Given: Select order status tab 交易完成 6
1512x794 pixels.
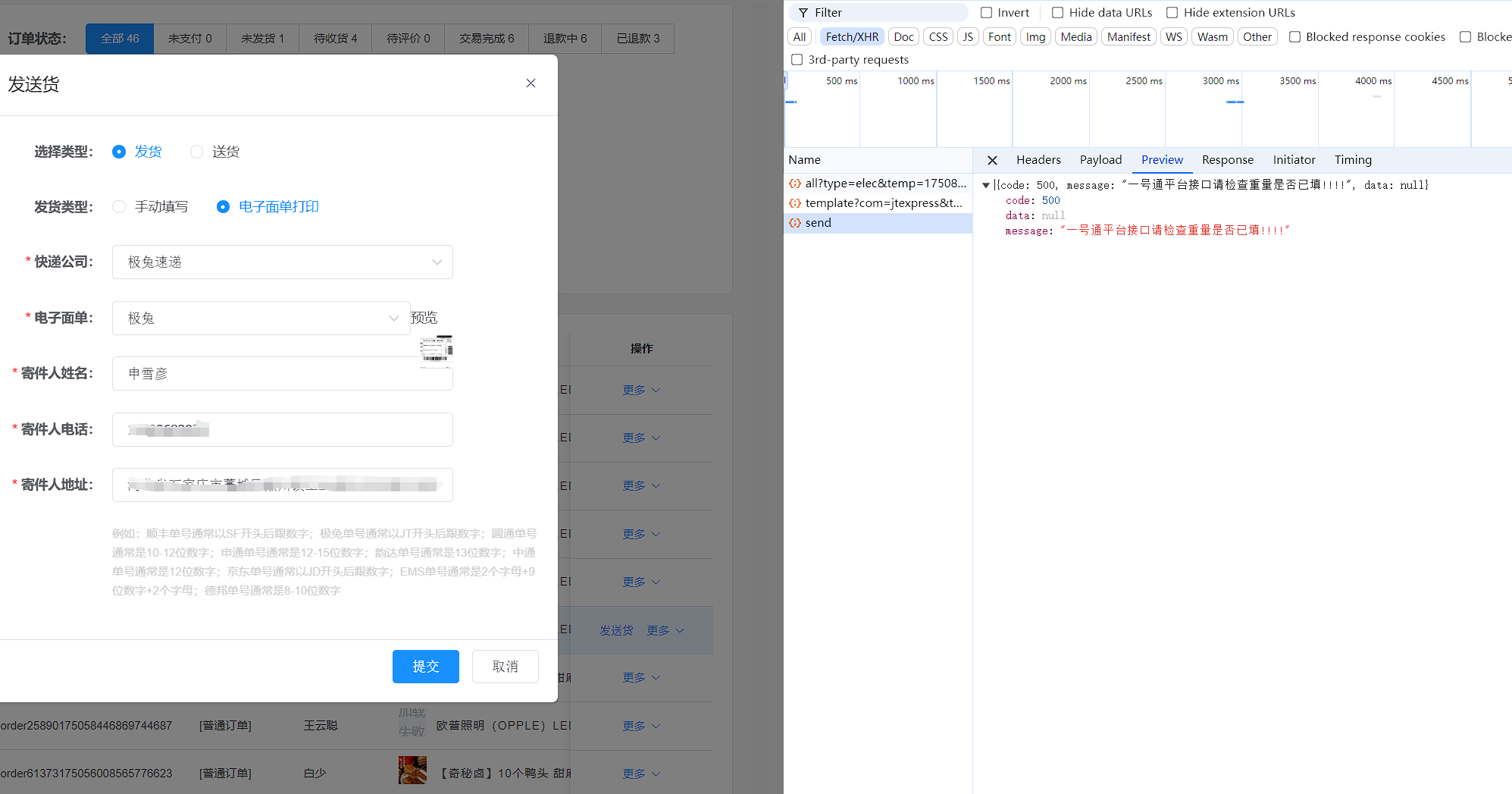Looking at the screenshot, I should pyautogui.click(x=487, y=39).
